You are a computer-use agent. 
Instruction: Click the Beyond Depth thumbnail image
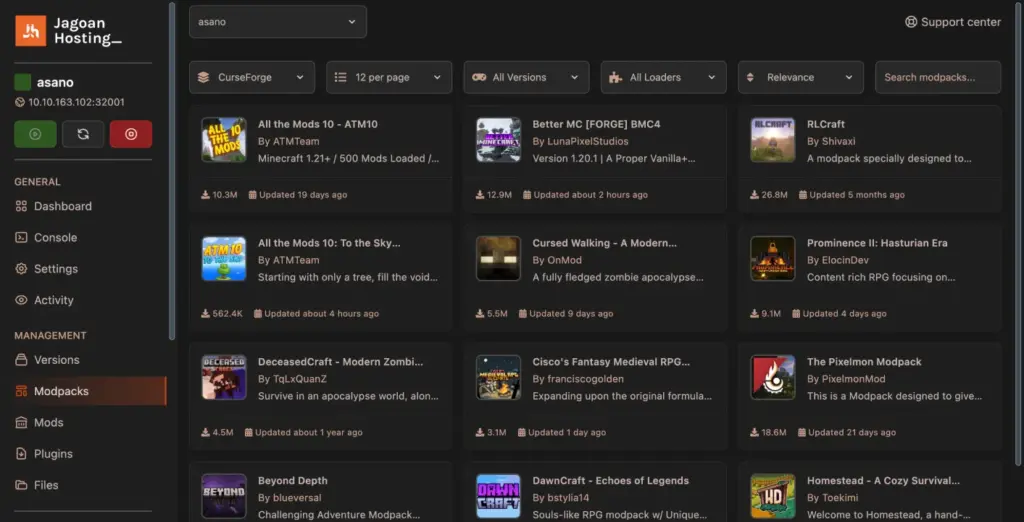tap(224, 496)
